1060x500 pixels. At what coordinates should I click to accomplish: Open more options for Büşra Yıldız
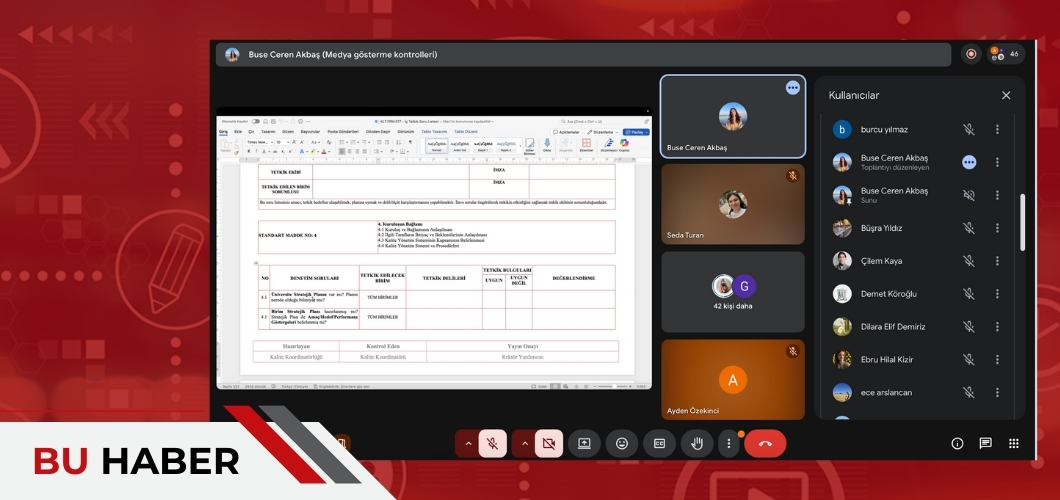pyautogui.click(x=996, y=228)
